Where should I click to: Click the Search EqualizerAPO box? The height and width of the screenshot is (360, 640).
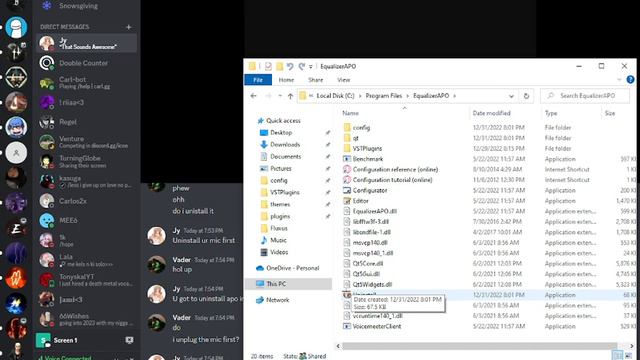click(x=585, y=96)
